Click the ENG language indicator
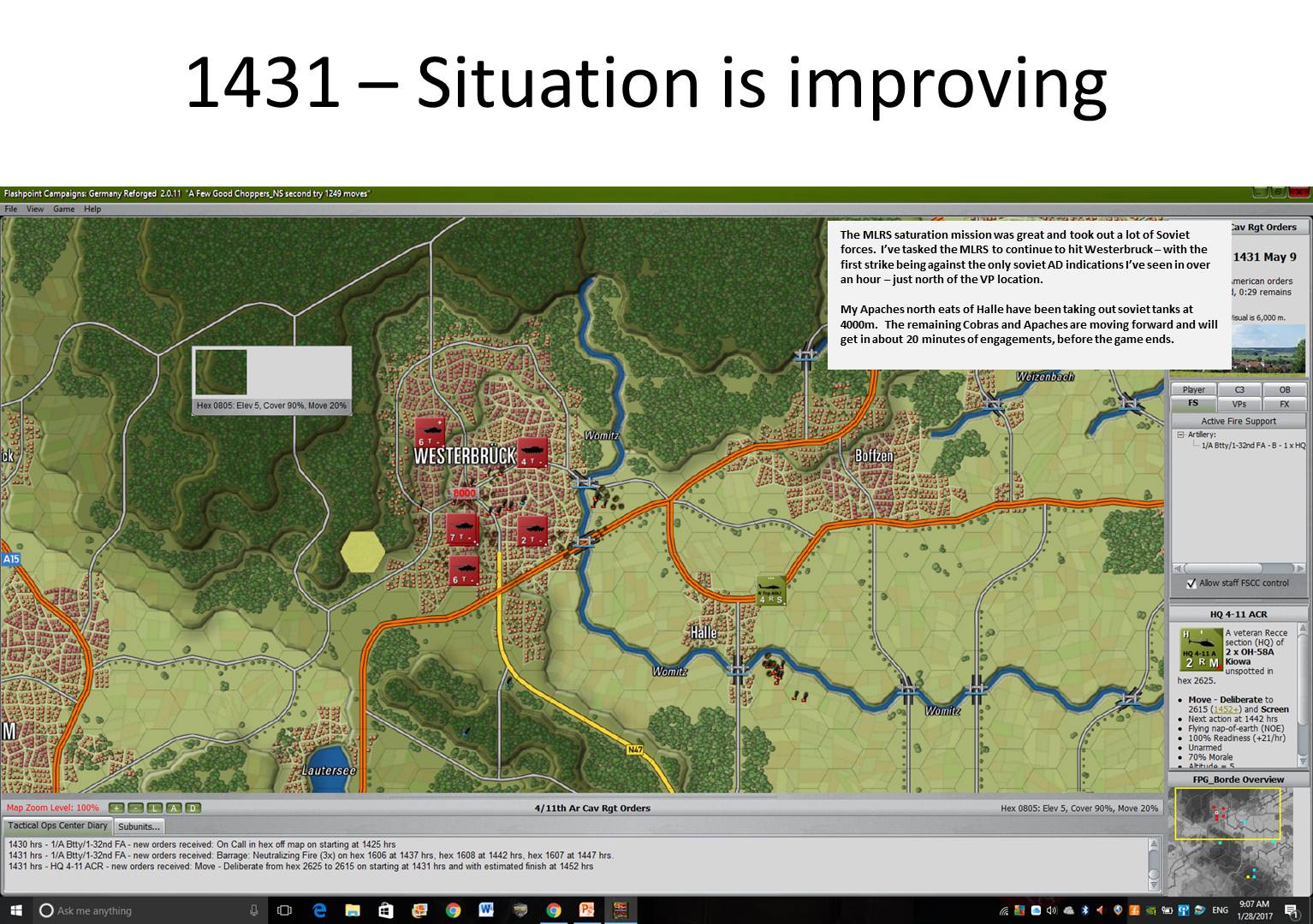1313x924 pixels. tap(1220, 910)
